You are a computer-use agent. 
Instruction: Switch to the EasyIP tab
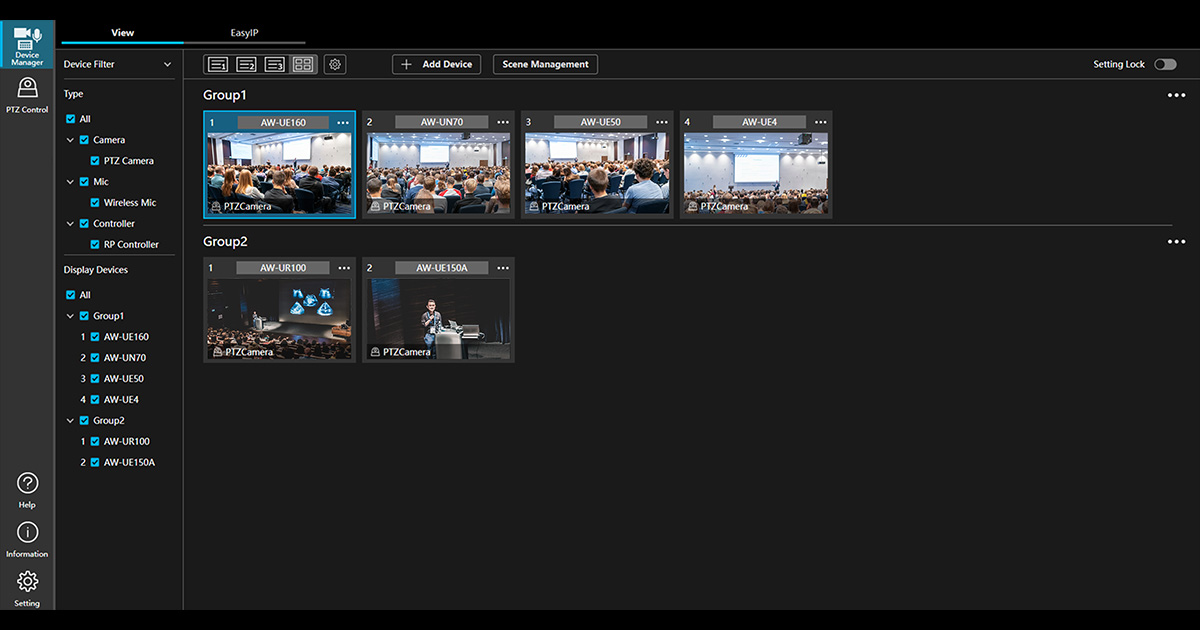point(245,32)
